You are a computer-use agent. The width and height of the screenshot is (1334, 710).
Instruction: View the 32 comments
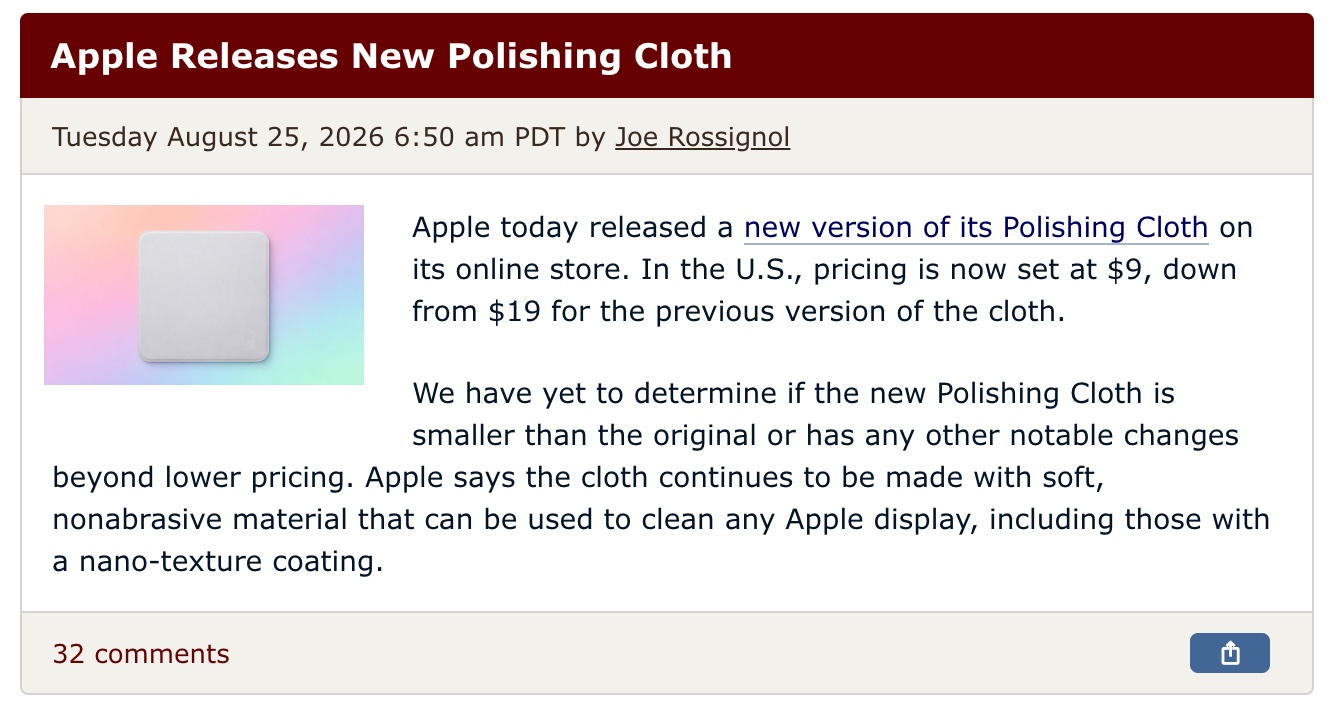click(x=141, y=654)
